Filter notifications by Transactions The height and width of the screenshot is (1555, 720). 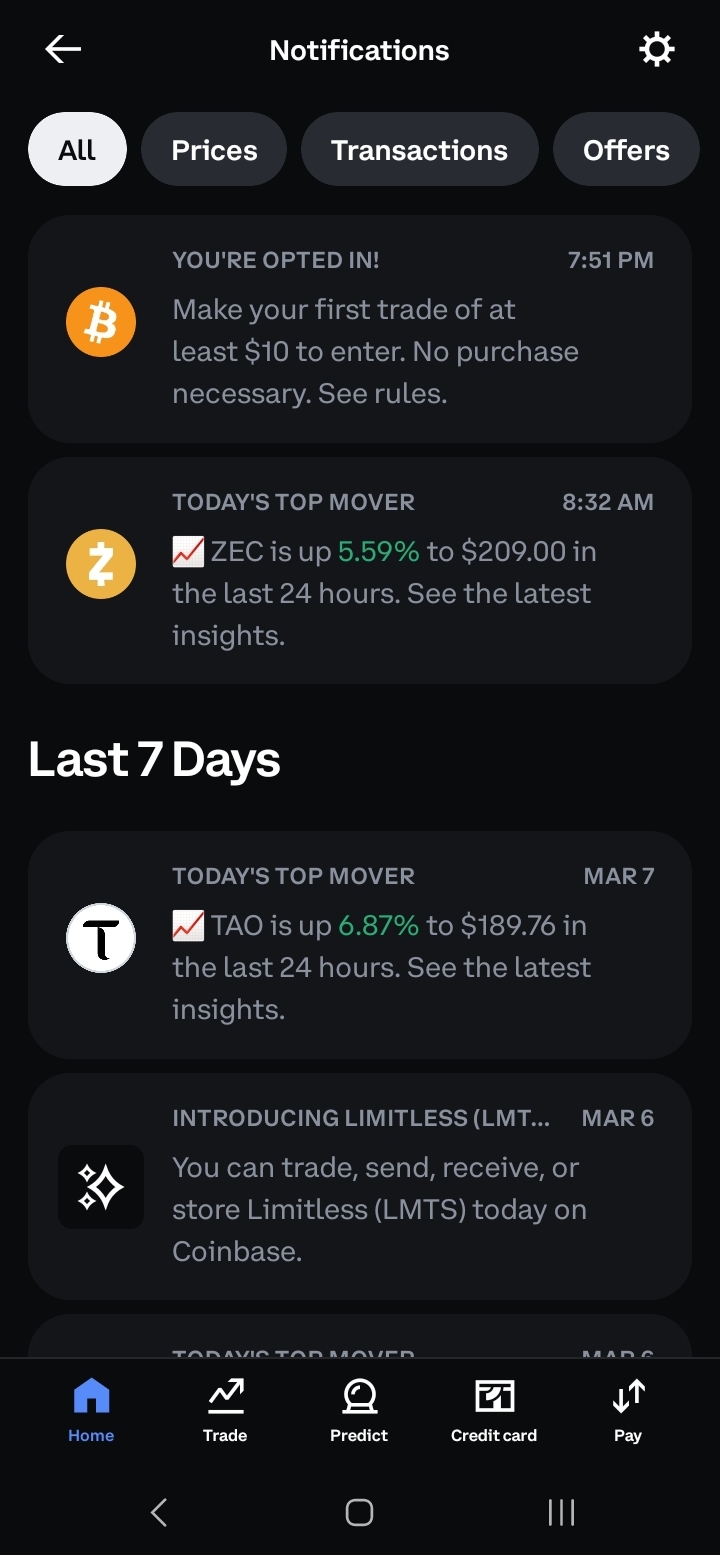tap(419, 150)
